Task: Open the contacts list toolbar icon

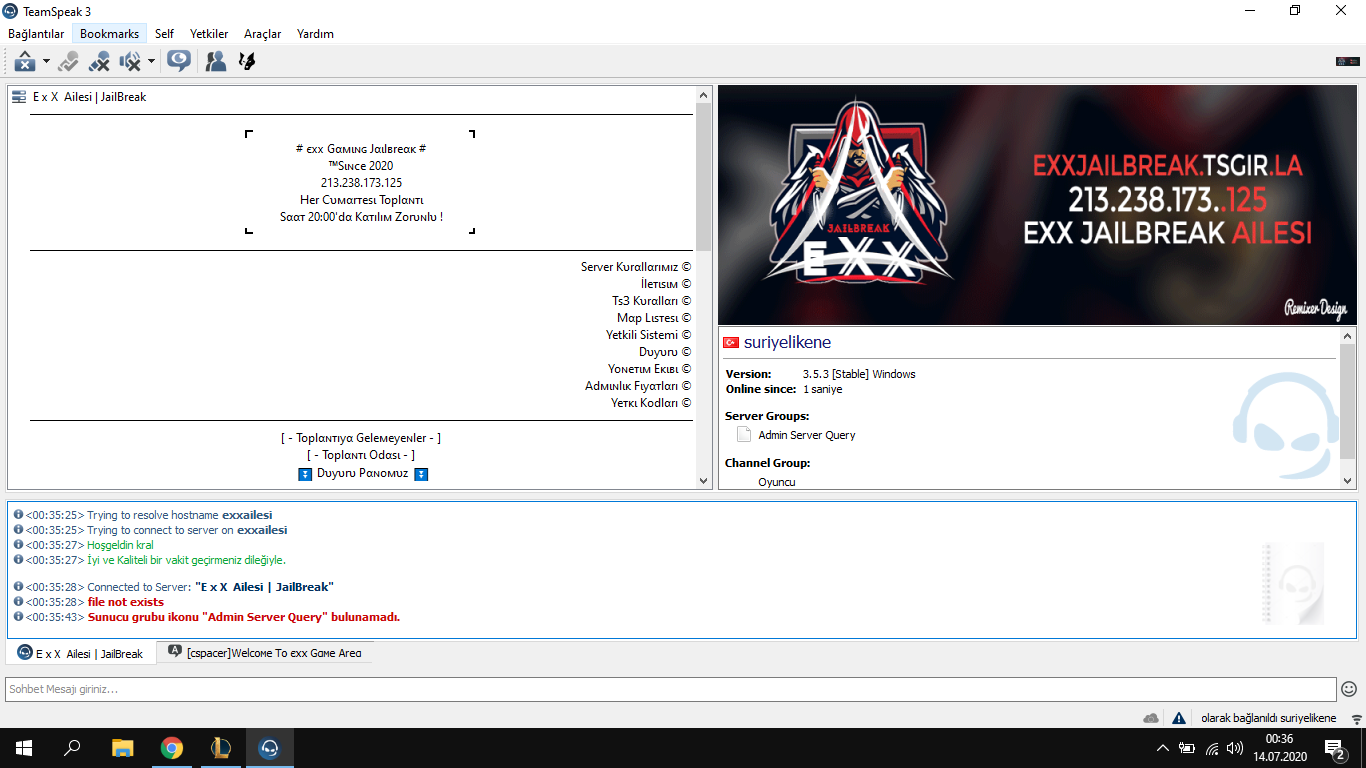Action: pos(215,62)
